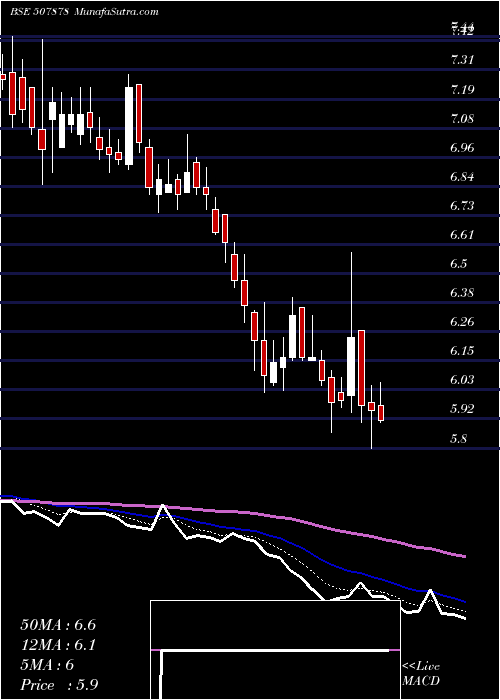Viewport: 500px width, 700px height.
Task: Click the 6.73 price axis label
Action: pos(462,206)
